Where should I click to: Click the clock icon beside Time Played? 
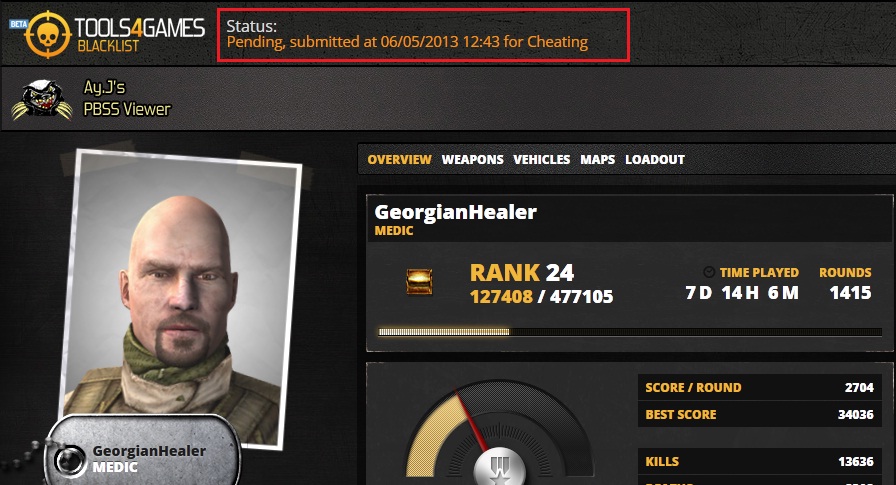pos(709,272)
